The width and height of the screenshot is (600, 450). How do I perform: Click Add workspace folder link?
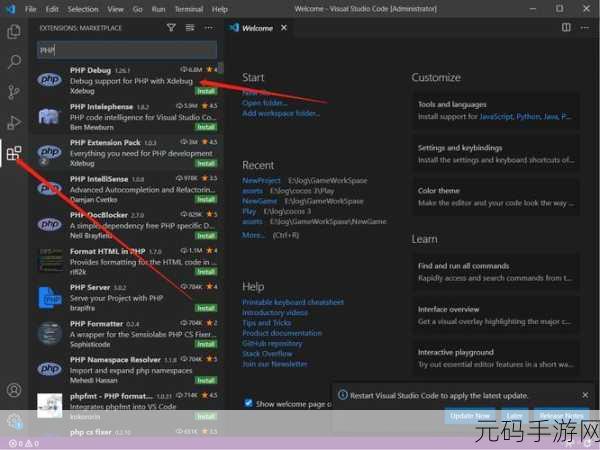pos(281,114)
